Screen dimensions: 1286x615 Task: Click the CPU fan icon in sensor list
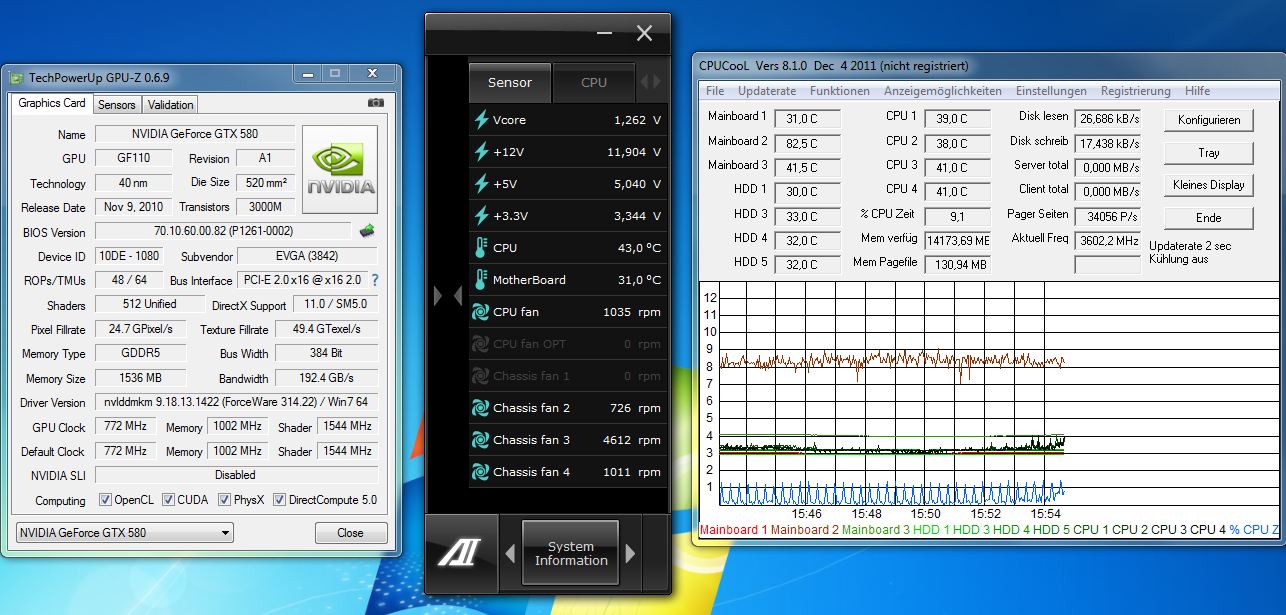point(480,312)
